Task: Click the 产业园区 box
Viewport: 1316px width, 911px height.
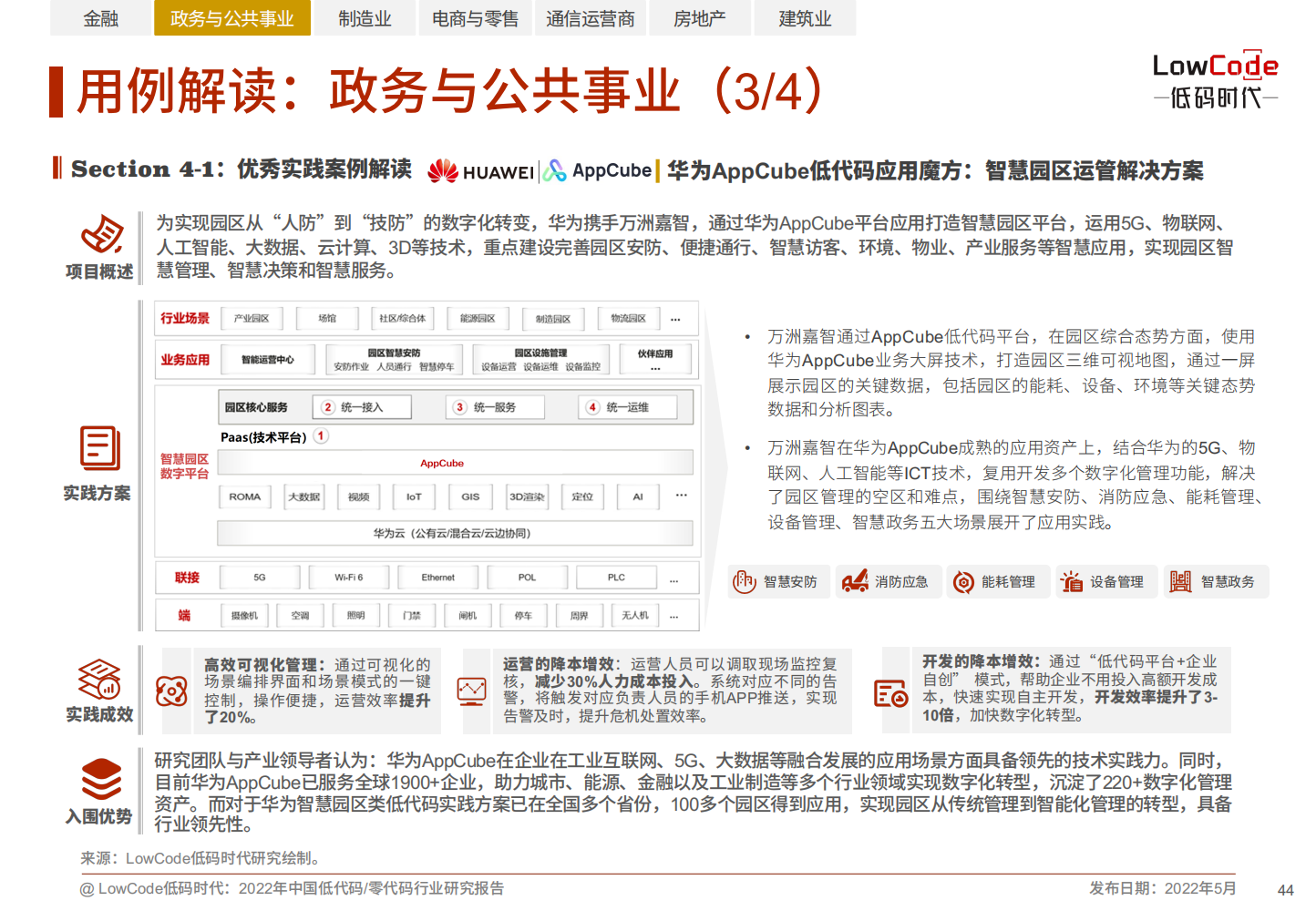Action: coord(252,319)
